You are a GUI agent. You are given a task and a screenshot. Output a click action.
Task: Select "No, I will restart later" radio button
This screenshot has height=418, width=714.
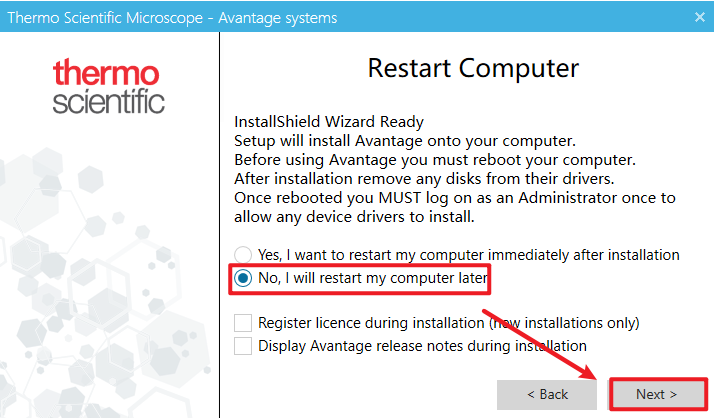(242, 277)
